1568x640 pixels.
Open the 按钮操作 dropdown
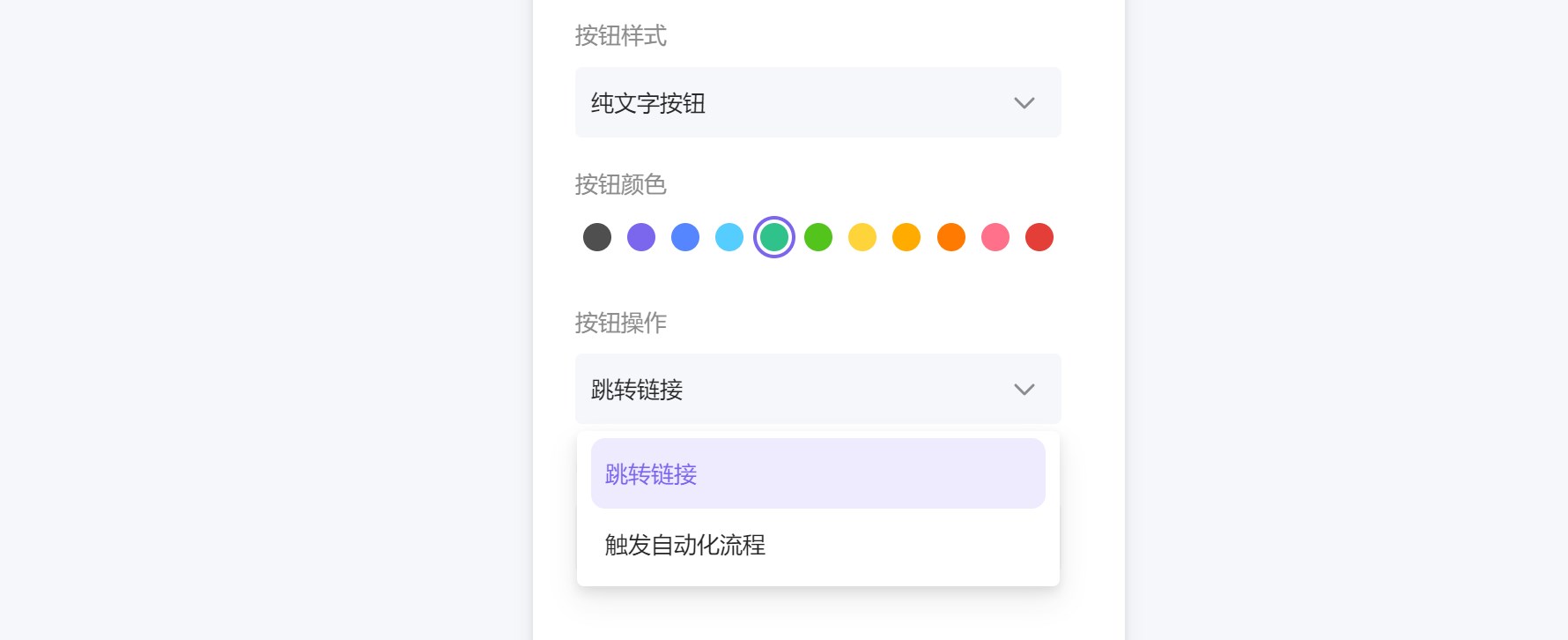(x=817, y=389)
